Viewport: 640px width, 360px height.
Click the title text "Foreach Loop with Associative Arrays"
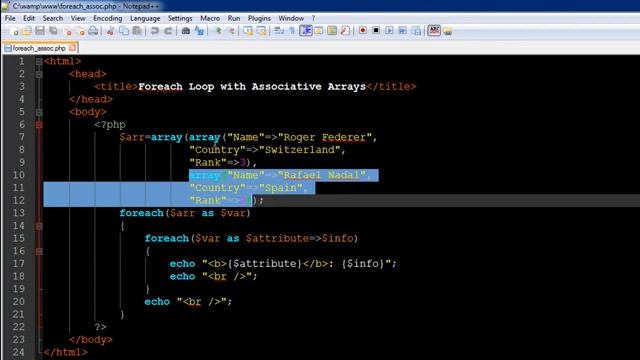point(252,87)
